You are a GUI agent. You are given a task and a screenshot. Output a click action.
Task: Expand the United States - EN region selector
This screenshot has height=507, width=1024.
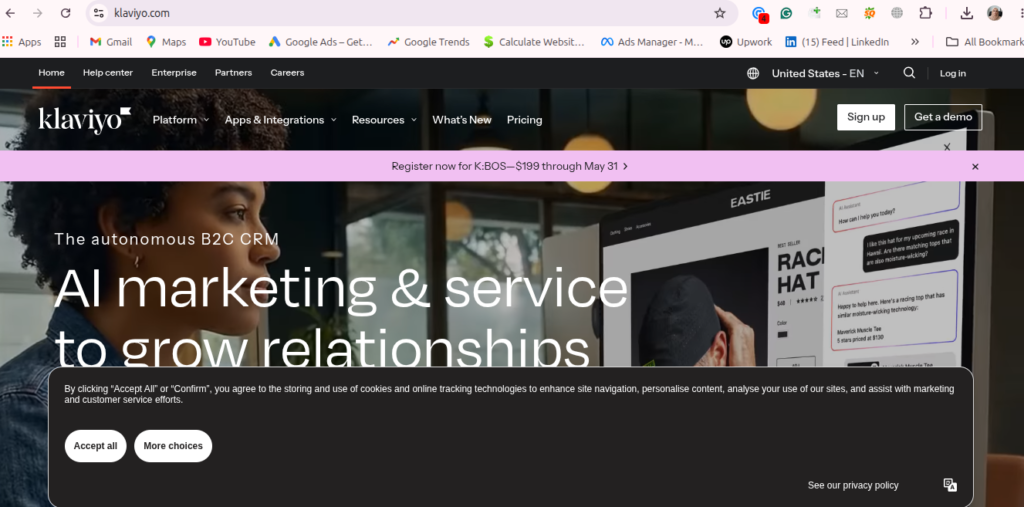(x=825, y=73)
